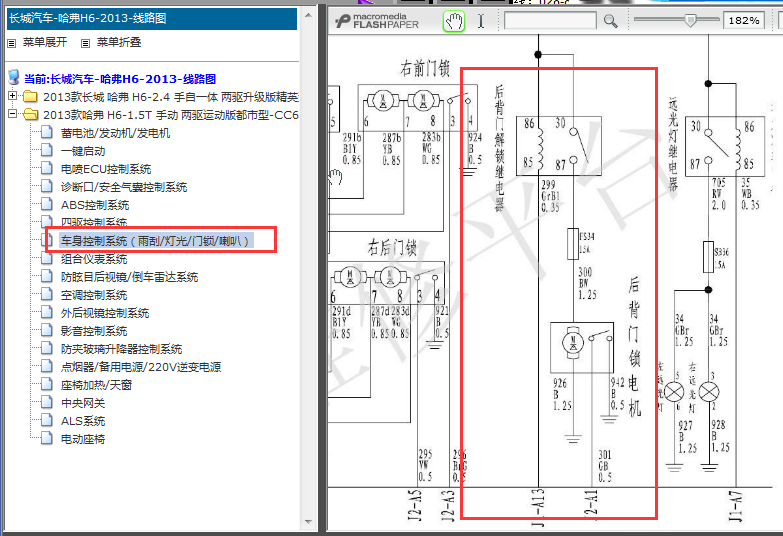Select the FlashPaper hand pan tool
This screenshot has height=536, width=783.
(x=453, y=21)
